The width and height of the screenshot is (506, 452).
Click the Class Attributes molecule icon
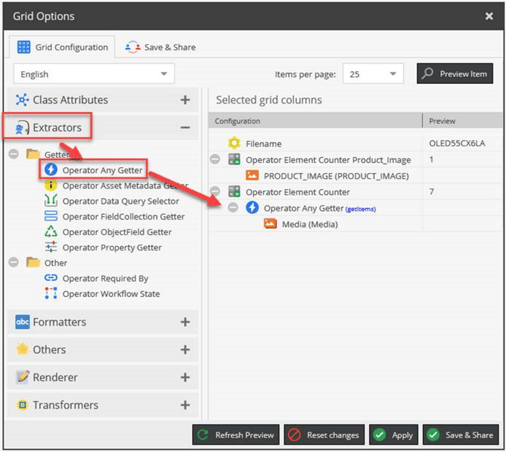coord(22,100)
